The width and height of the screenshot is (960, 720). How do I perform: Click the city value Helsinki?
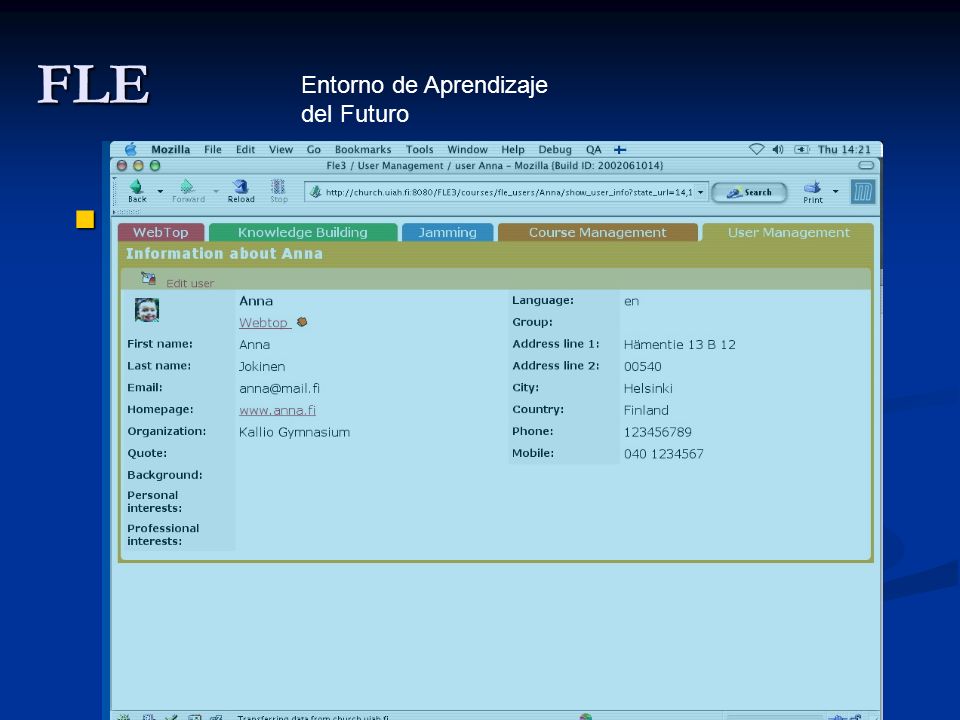[x=648, y=388]
